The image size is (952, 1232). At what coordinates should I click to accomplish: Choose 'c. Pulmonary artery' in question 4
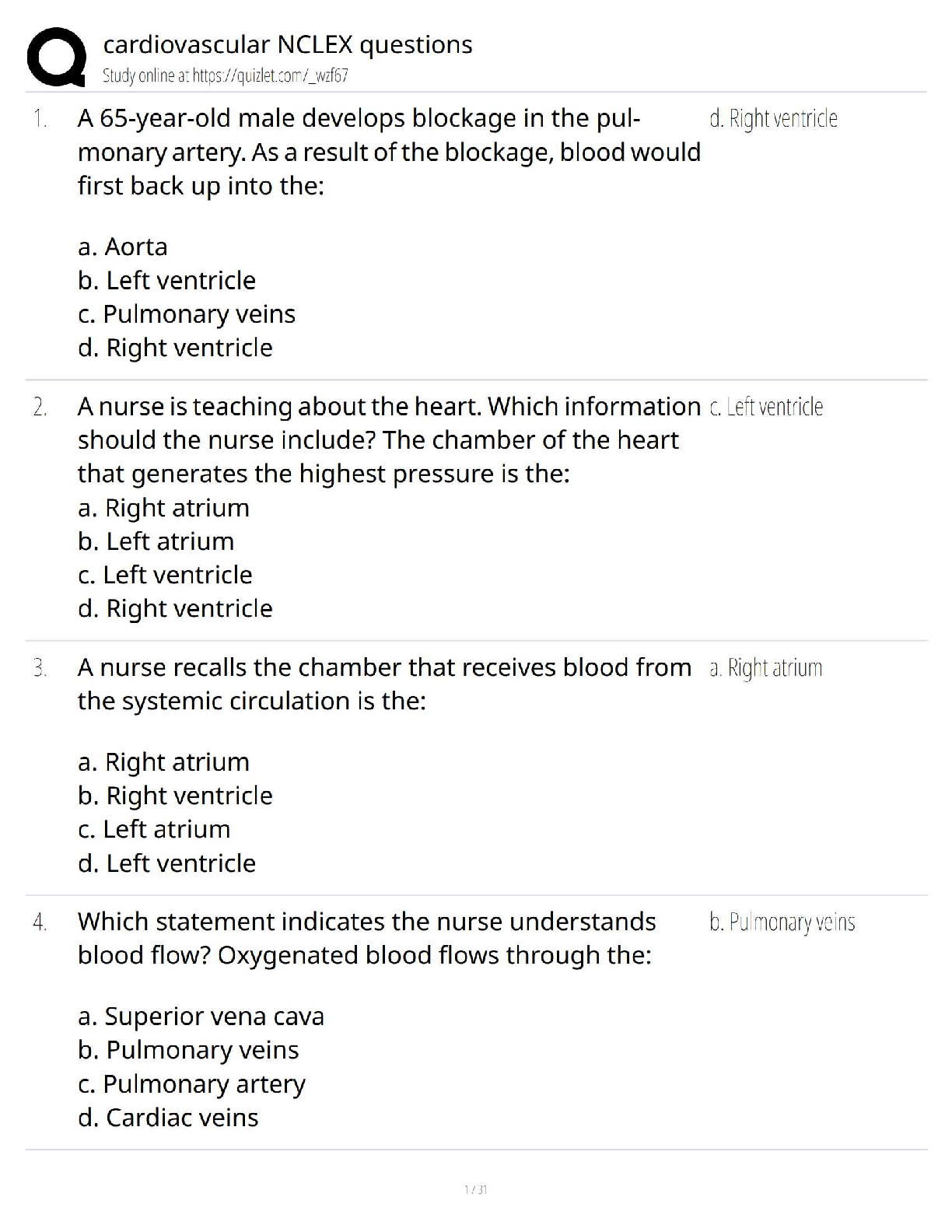[x=191, y=1083]
